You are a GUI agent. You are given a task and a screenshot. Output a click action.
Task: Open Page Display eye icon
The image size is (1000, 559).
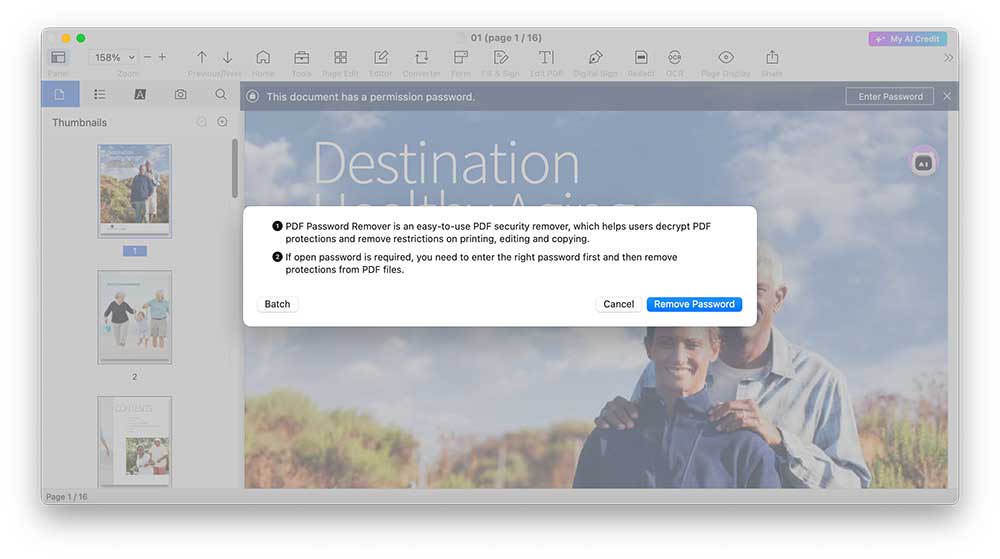click(726, 57)
